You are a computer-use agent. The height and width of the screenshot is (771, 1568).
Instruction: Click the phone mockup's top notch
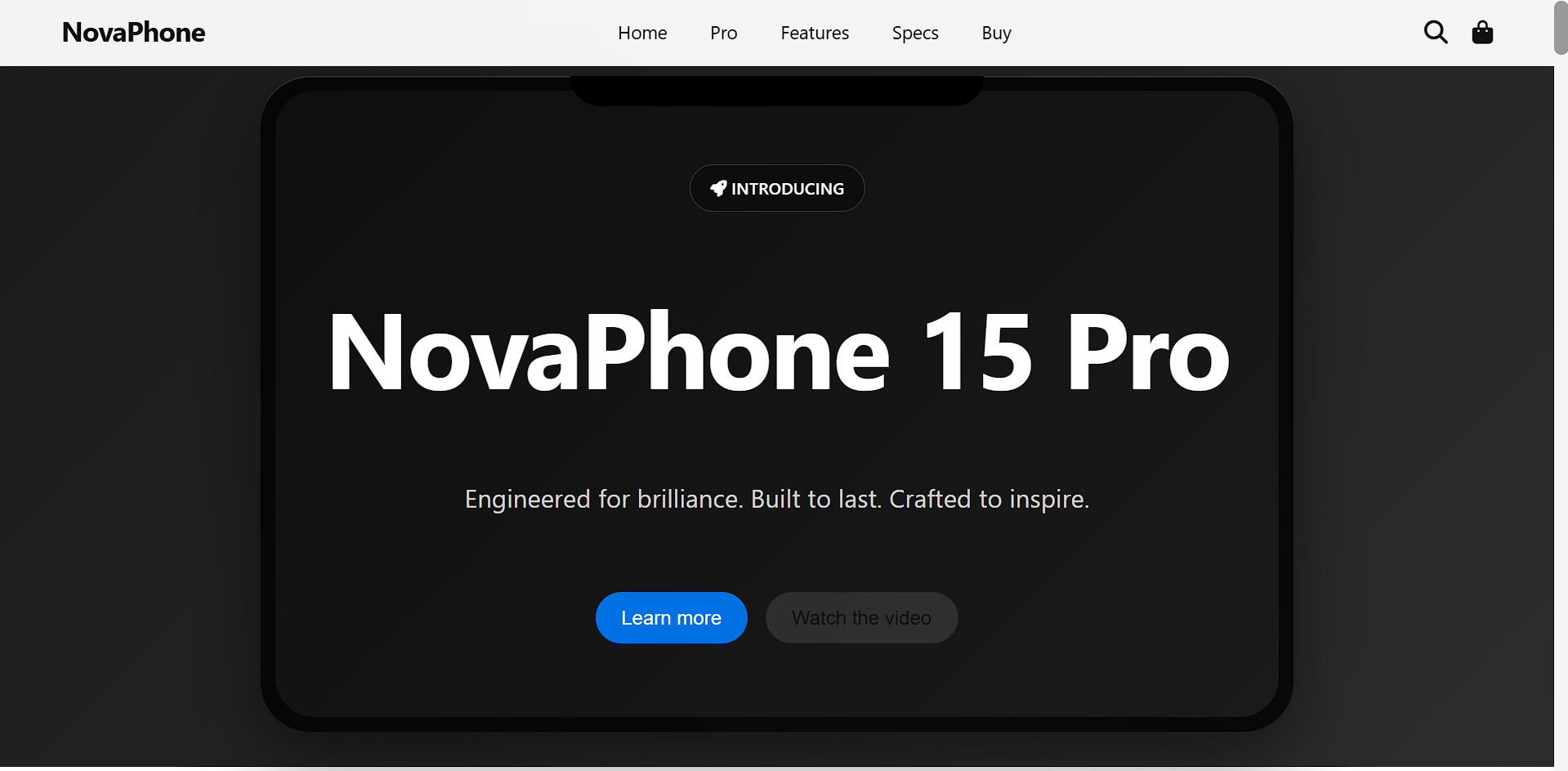coord(777,91)
